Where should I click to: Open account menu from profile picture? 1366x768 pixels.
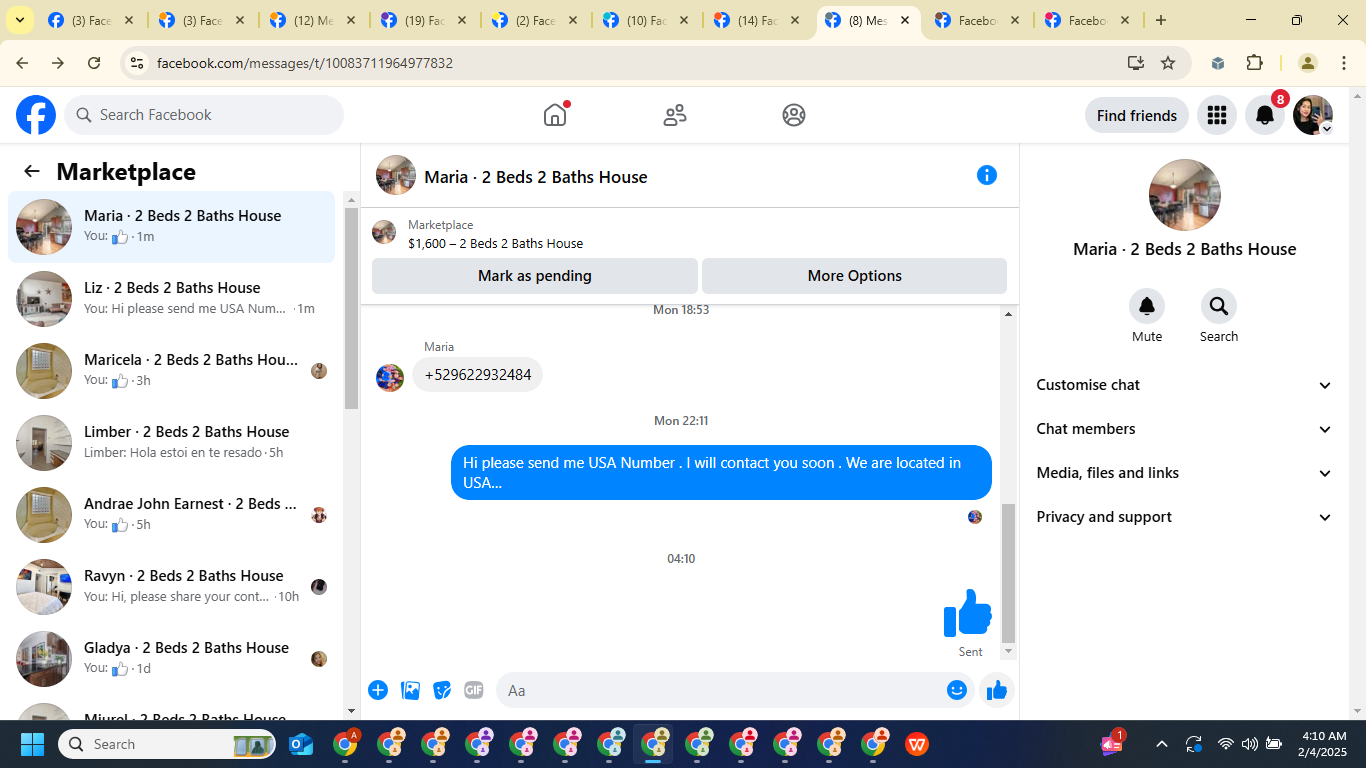point(1313,115)
